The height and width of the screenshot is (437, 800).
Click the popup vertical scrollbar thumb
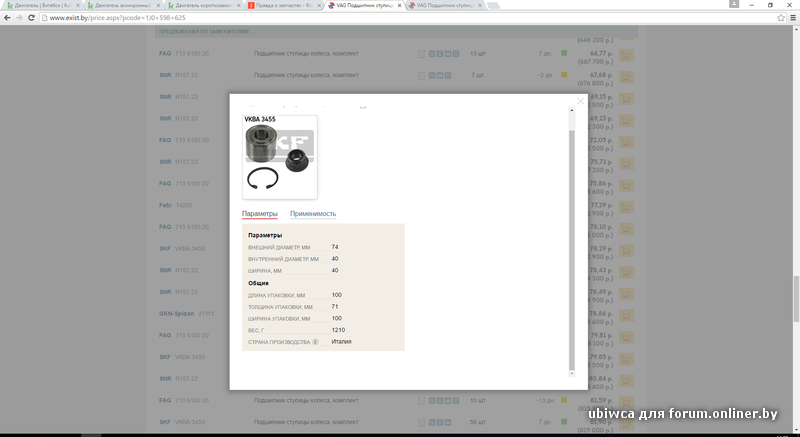tap(571, 250)
